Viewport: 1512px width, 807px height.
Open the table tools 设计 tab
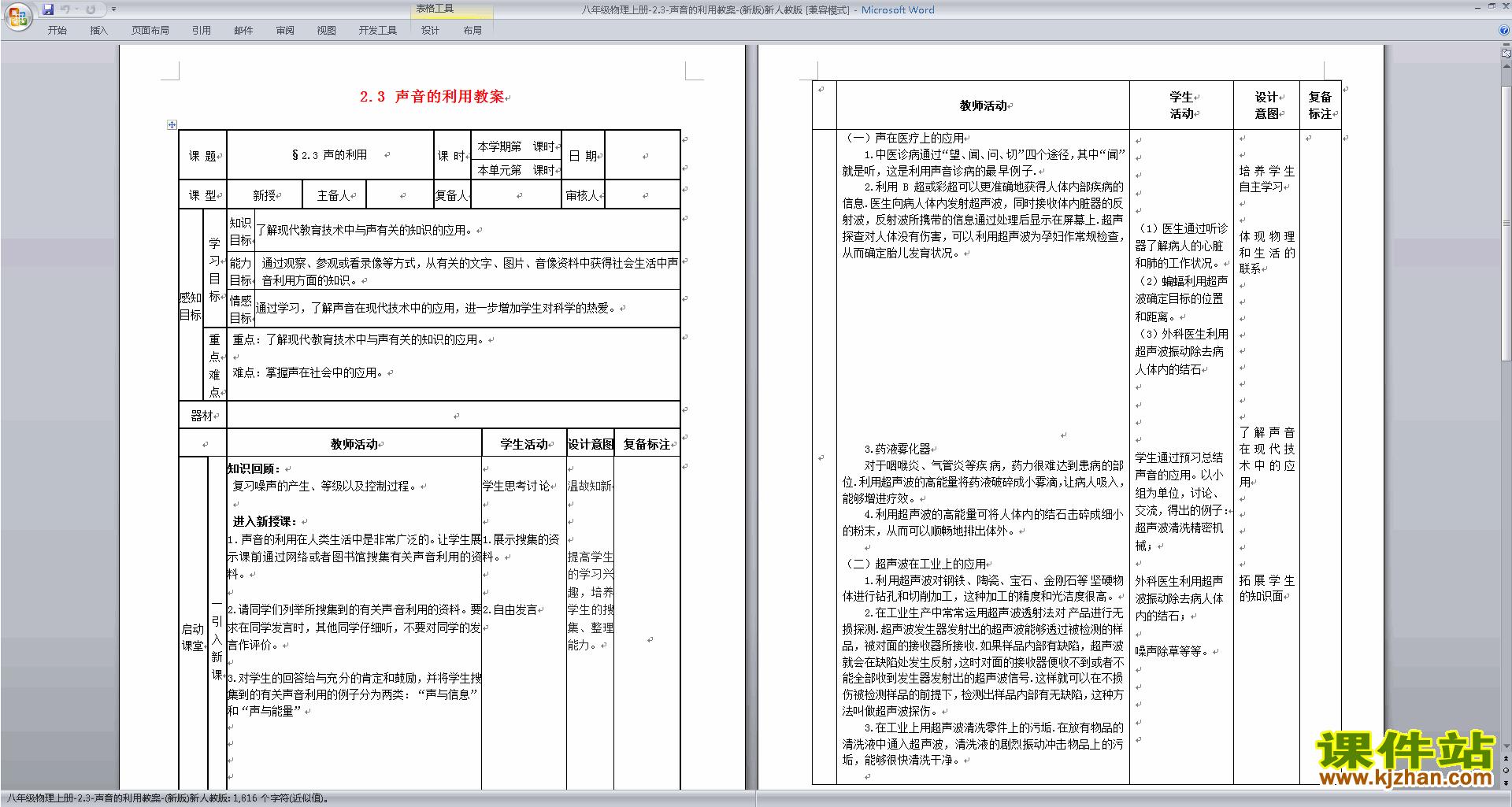[x=430, y=31]
